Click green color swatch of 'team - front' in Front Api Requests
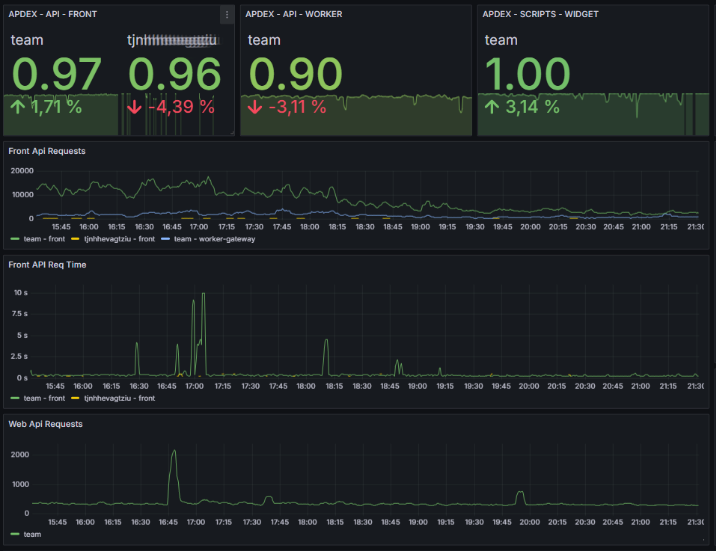 coord(15,239)
